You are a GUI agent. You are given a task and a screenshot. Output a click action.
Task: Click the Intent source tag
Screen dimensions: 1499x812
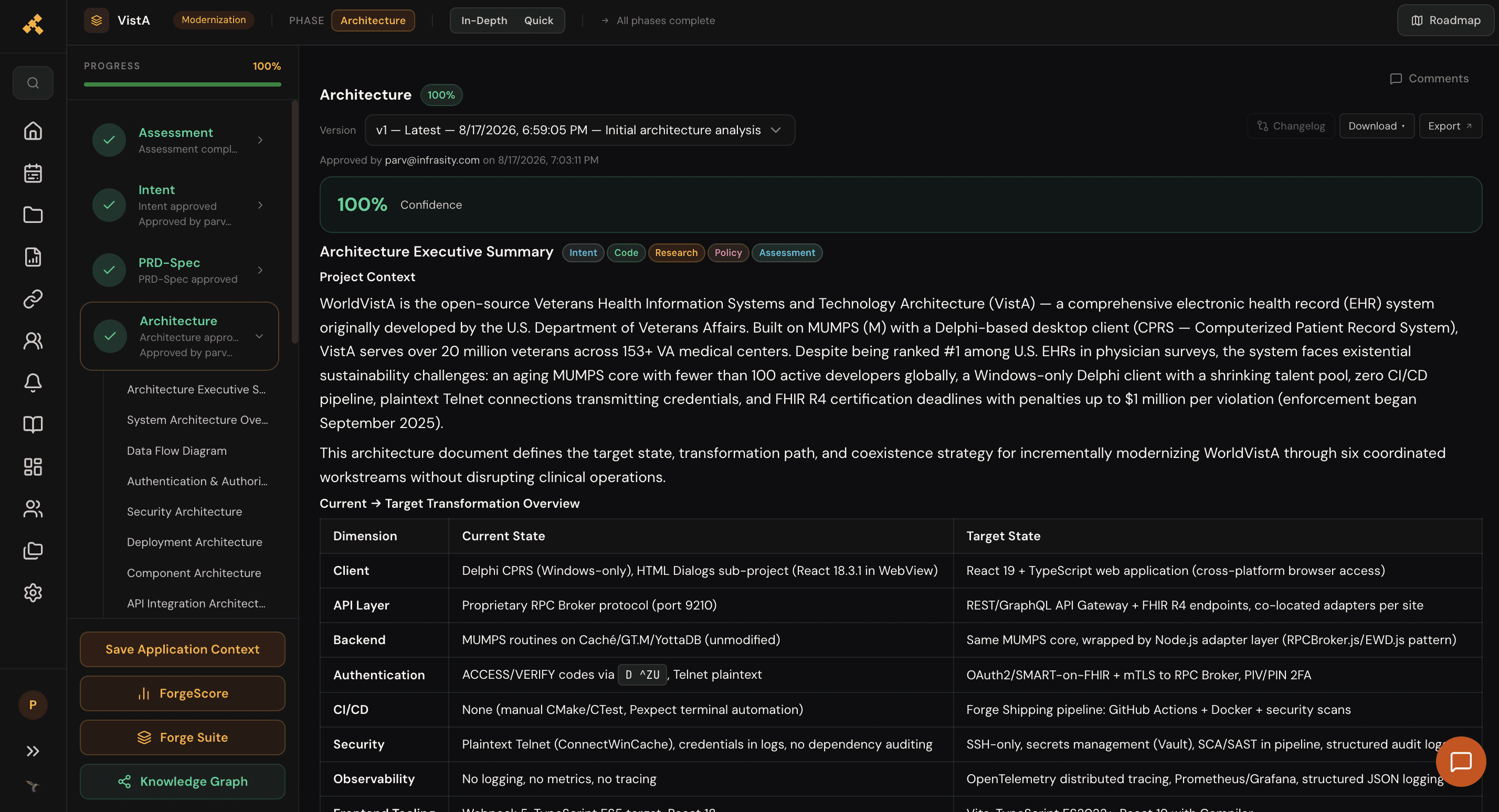click(x=583, y=252)
